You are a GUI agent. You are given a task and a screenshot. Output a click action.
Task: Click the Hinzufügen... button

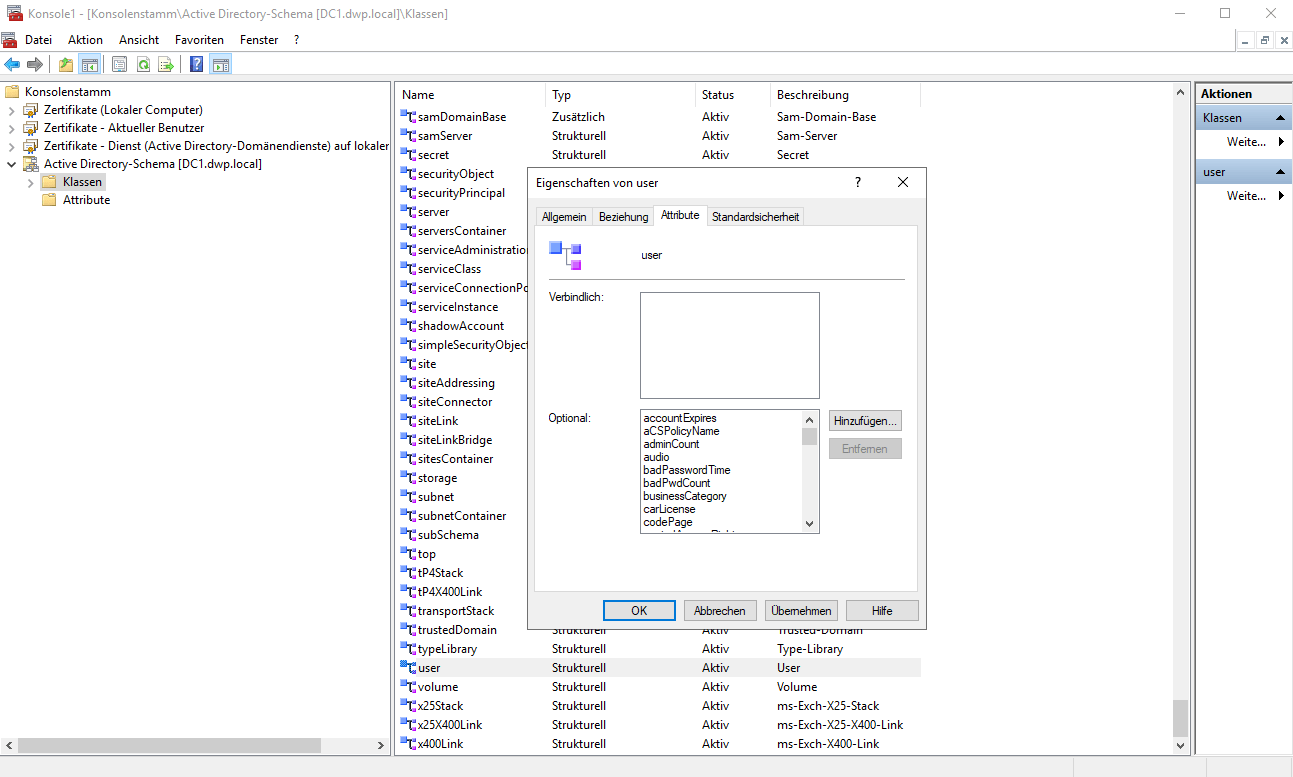865,421
